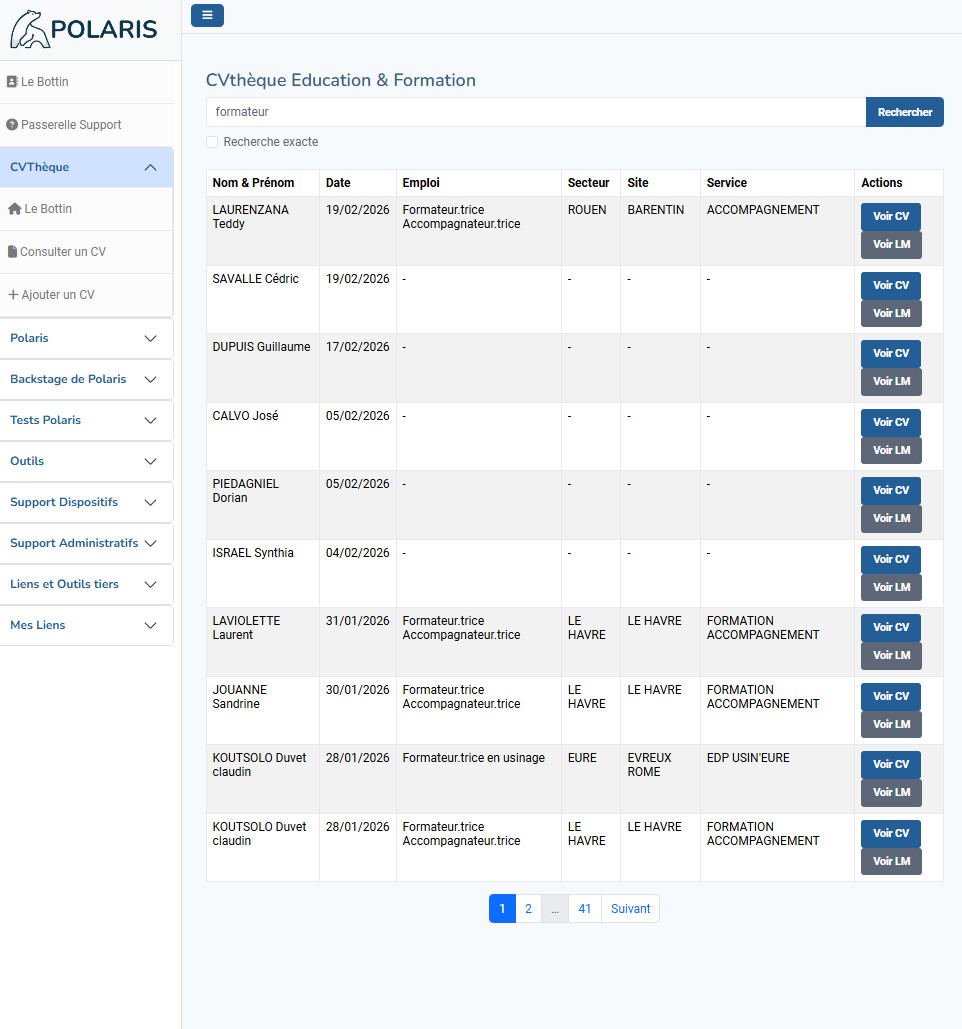Toggle the hamburger sidebar menu button
962x1029 pixels.
pos(207,15)
